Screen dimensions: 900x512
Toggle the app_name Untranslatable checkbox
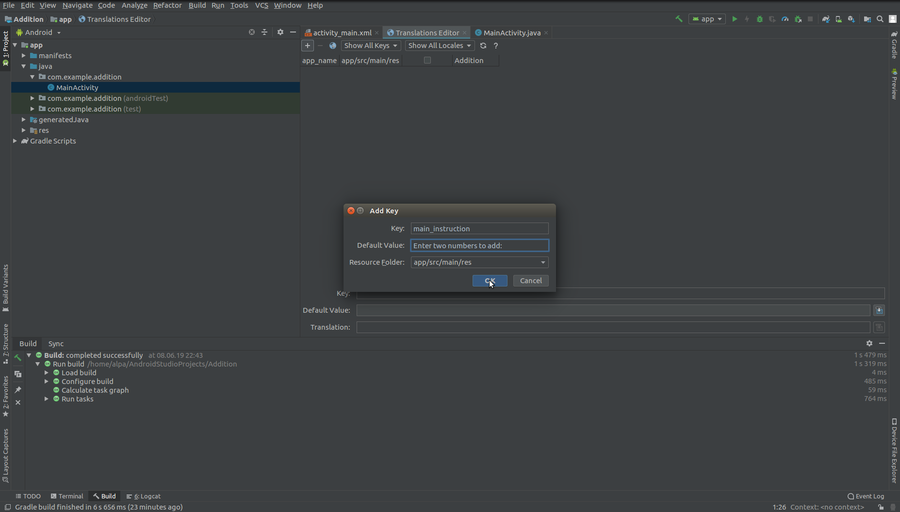click(x=427, y=60)
